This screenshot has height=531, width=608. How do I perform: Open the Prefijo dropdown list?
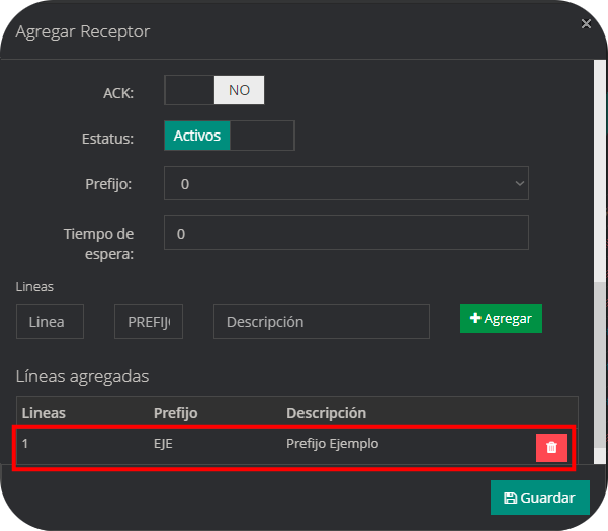click(346, 184)
